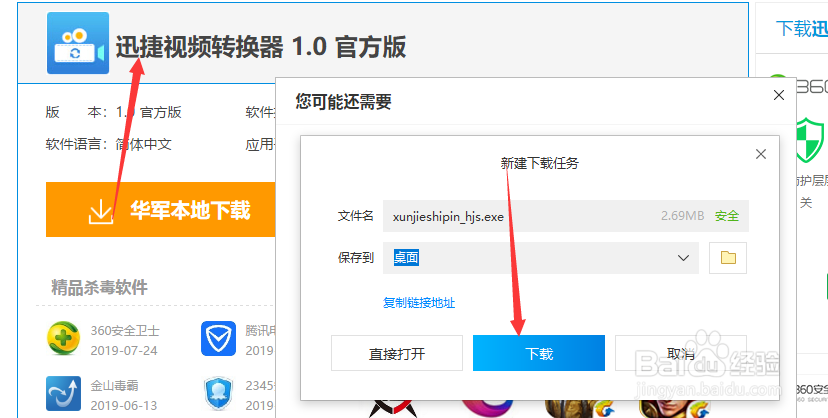Click the 360安全卫士 icon

(63, 338)
